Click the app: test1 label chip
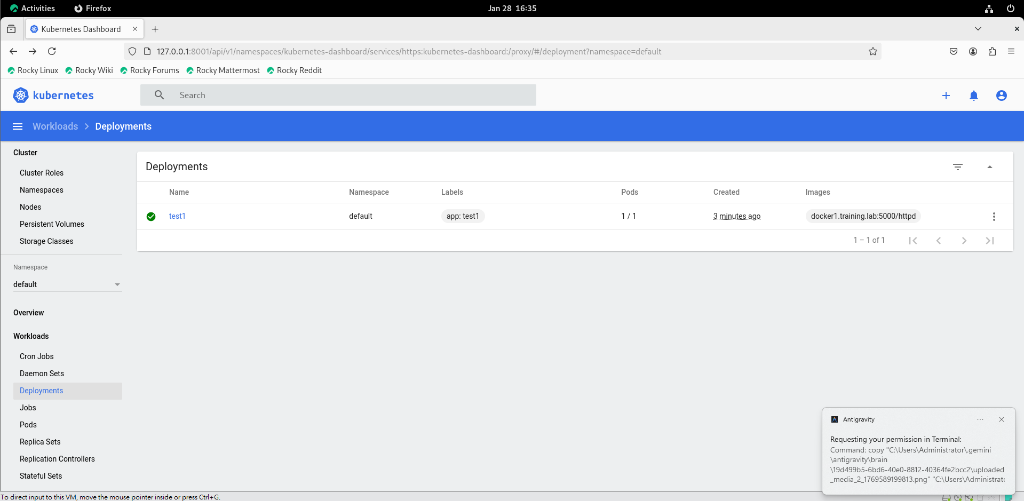 [463, 216]
